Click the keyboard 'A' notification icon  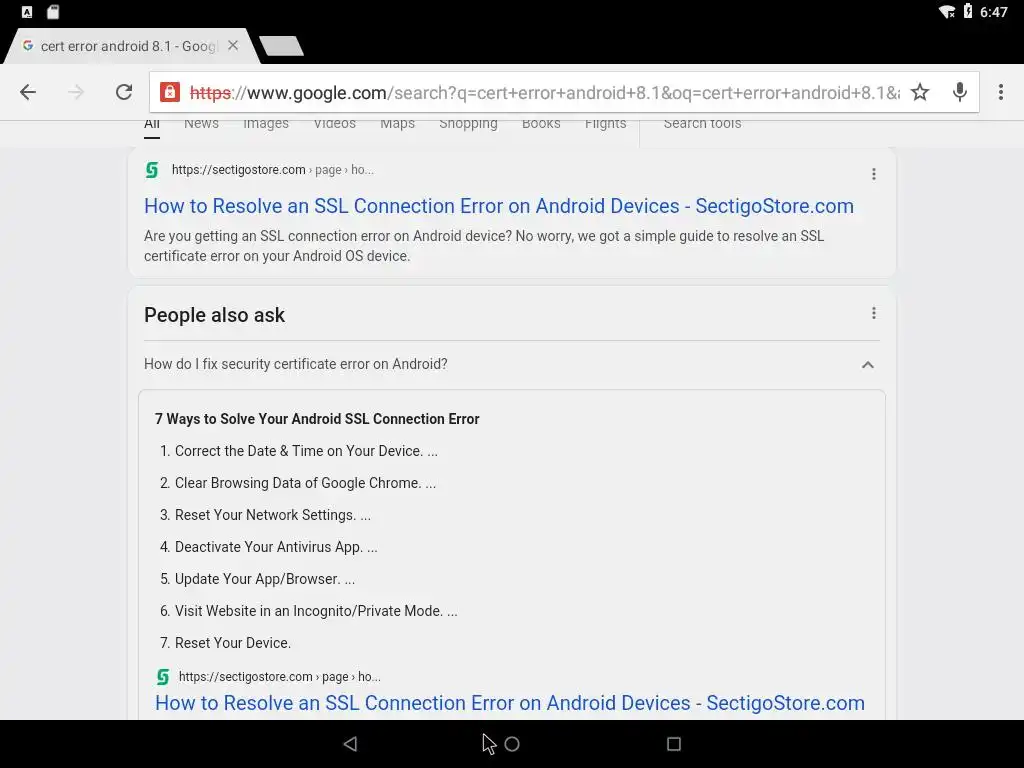click(27, 12)
